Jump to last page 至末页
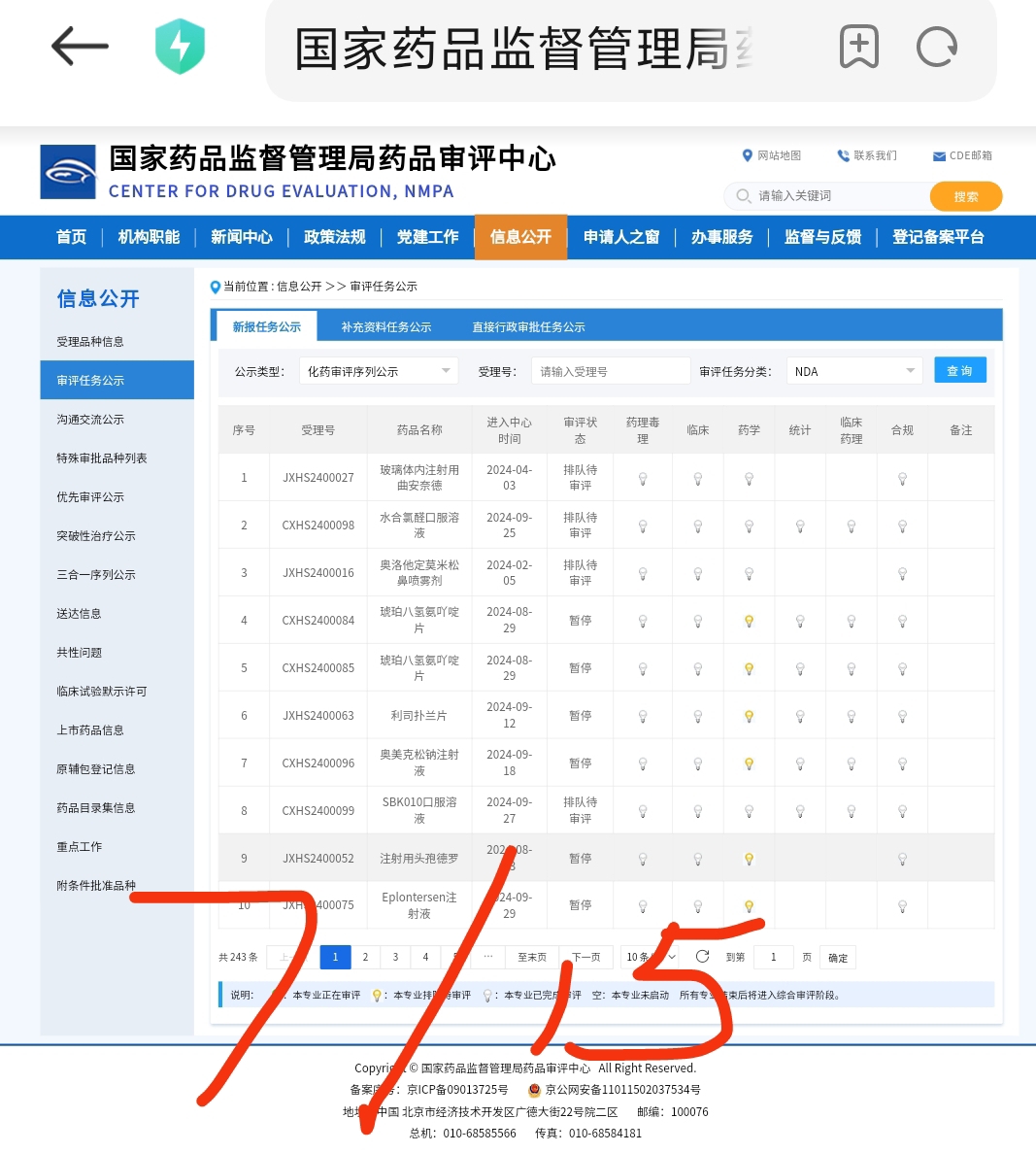This screenshot has height=1153, width=1036. [x=532, y=957]
